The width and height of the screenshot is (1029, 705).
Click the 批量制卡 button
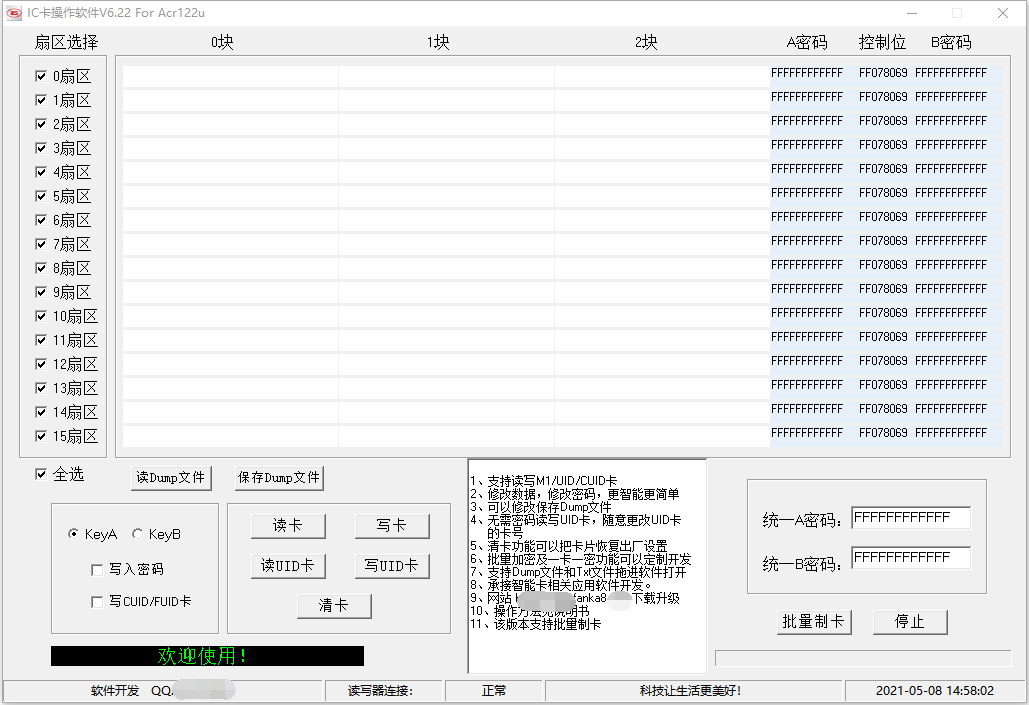tap(814, 622)
